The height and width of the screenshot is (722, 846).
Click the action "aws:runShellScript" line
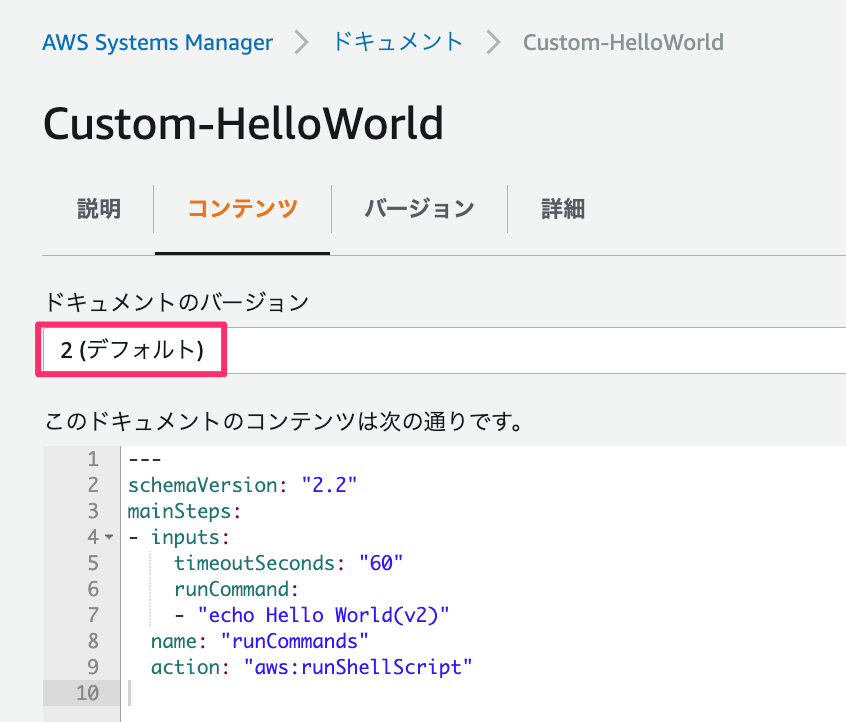[x=311, y=667]
